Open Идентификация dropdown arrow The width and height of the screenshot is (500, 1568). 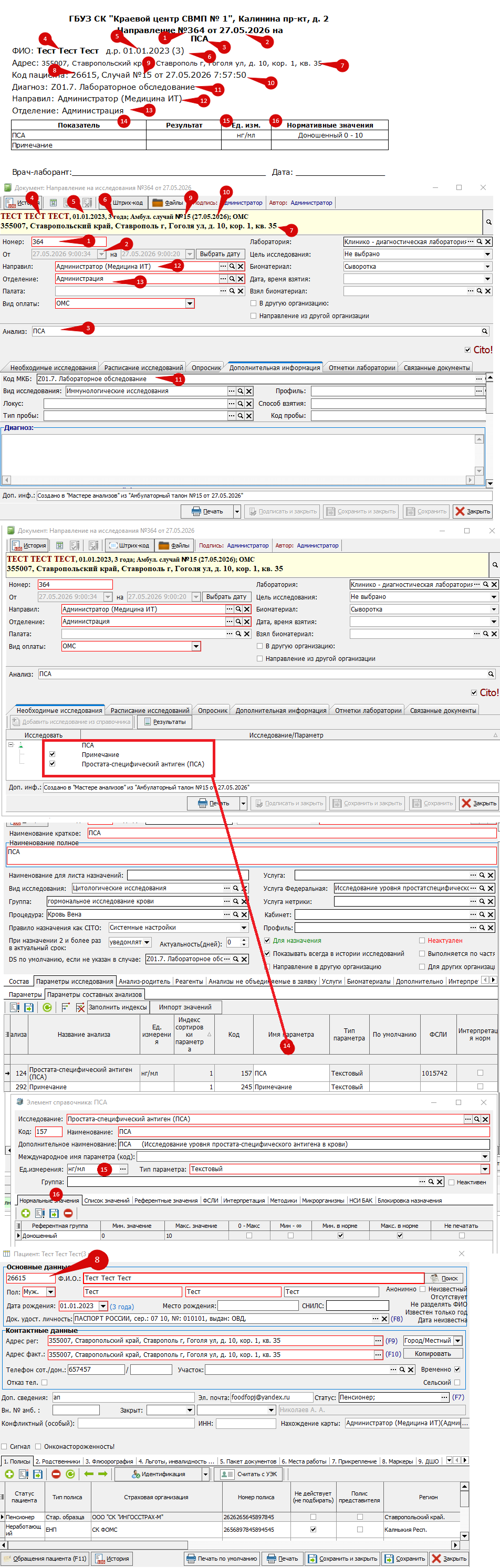pos(206,1474)
